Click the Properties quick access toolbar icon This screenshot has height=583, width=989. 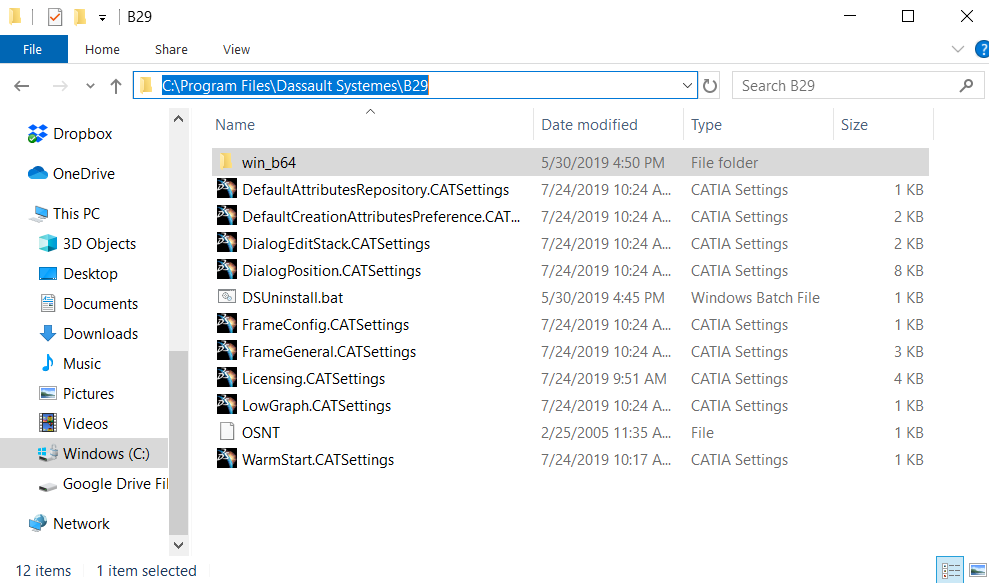[55, 16]
